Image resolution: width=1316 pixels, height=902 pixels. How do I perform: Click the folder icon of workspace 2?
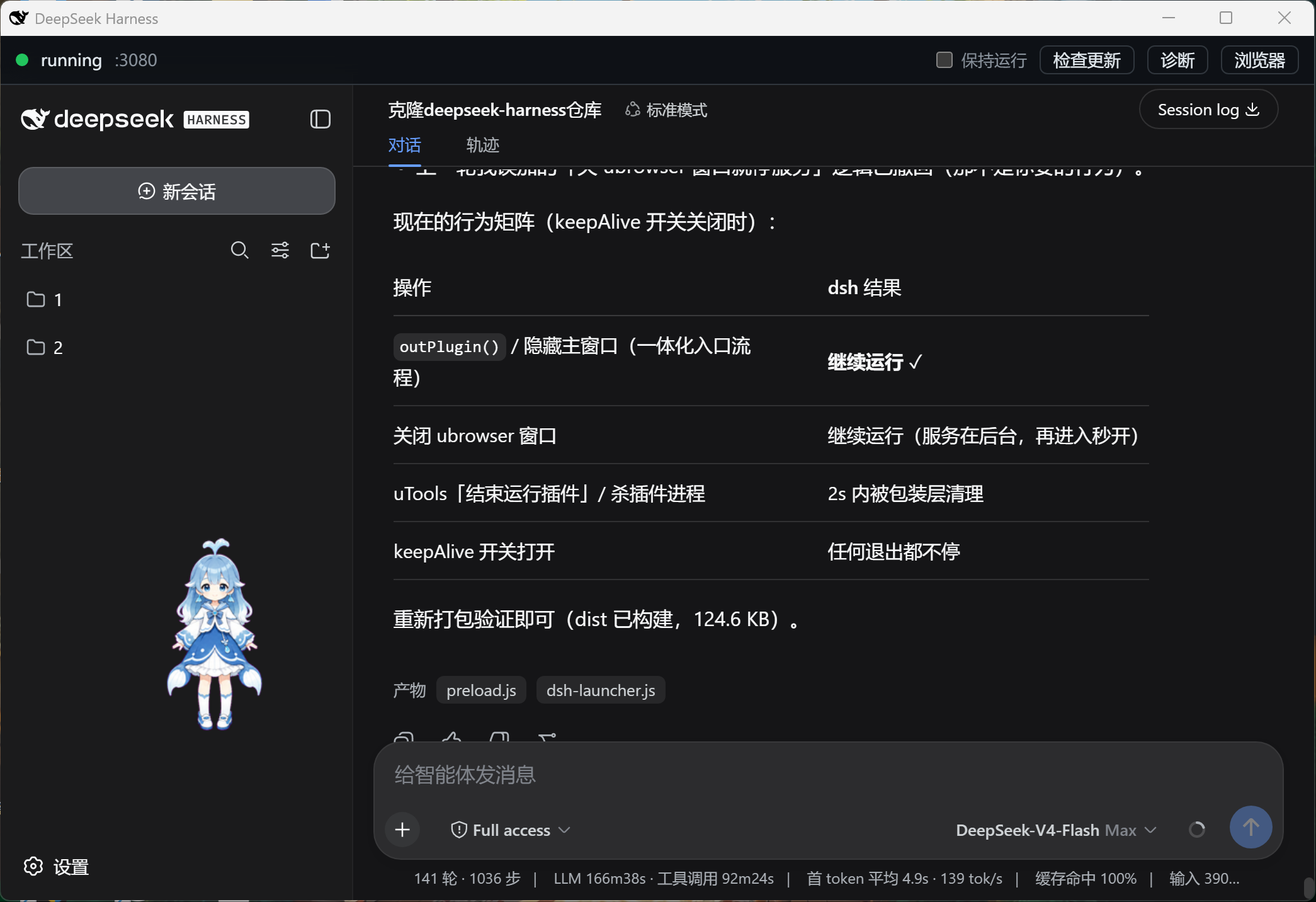[36, 347]
